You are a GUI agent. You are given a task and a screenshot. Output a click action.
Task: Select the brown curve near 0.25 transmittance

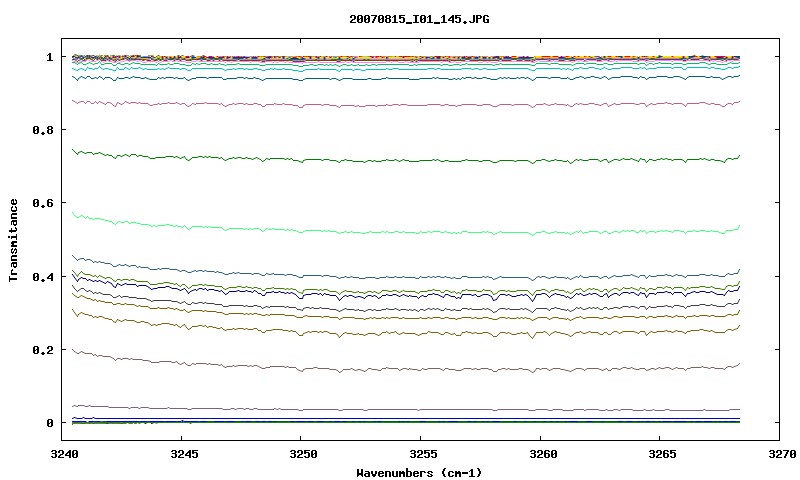point(408,334)
